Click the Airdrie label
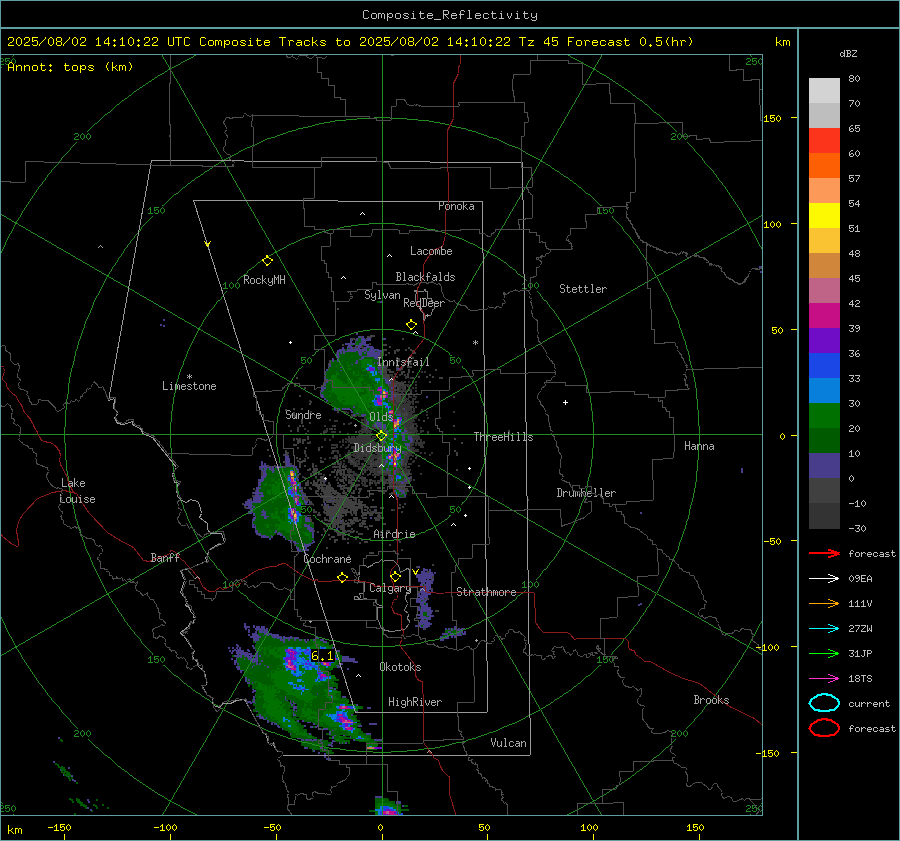Image resolution: width=900 pixels, height=841 pixels. [x=394, y=534]
